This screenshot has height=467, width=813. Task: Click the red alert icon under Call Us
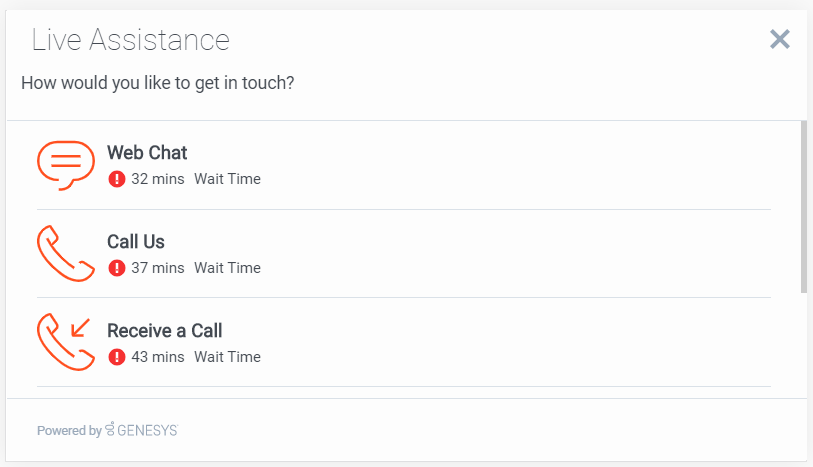click(117, 268)
